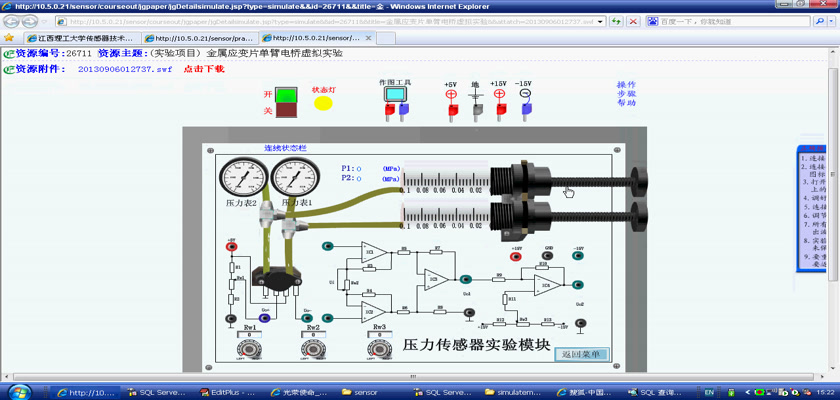Click the lower syringe screw handle knob
Image resolution: width=840 pixels, height=400 pixels.
pyautogui.click(x=639, y=217)
